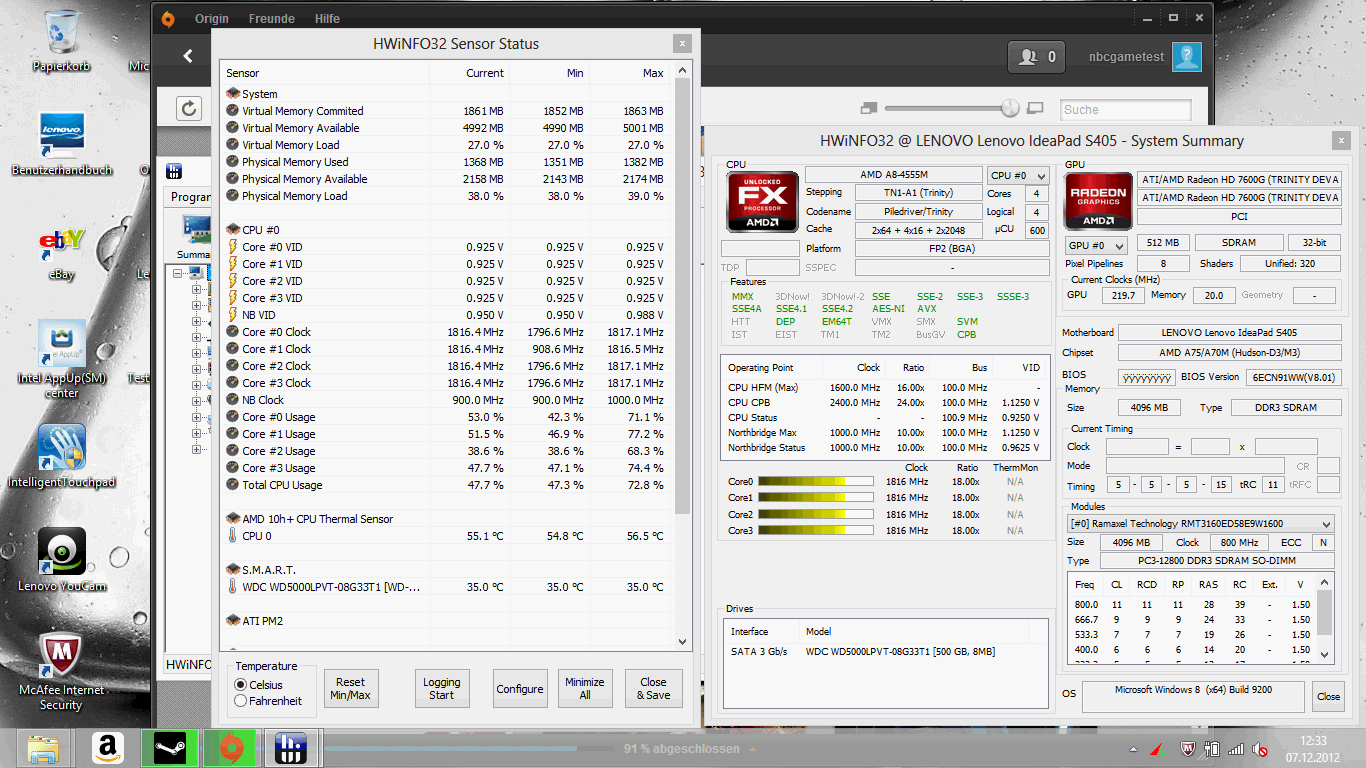
Task: Click the Suche search field in Origin
Action: coord(1126,109)
